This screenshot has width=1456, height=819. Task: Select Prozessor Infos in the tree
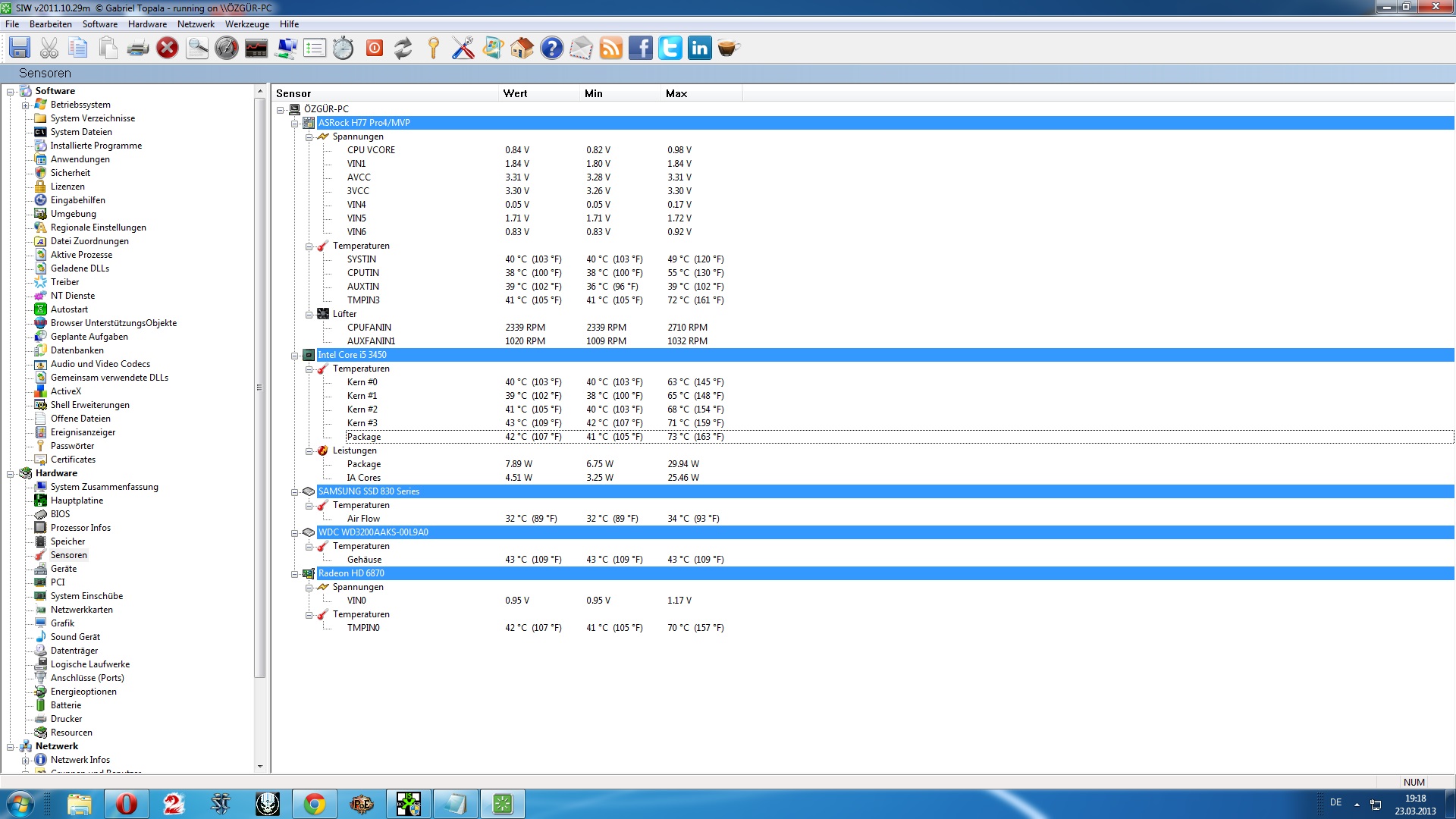point(80,528)
